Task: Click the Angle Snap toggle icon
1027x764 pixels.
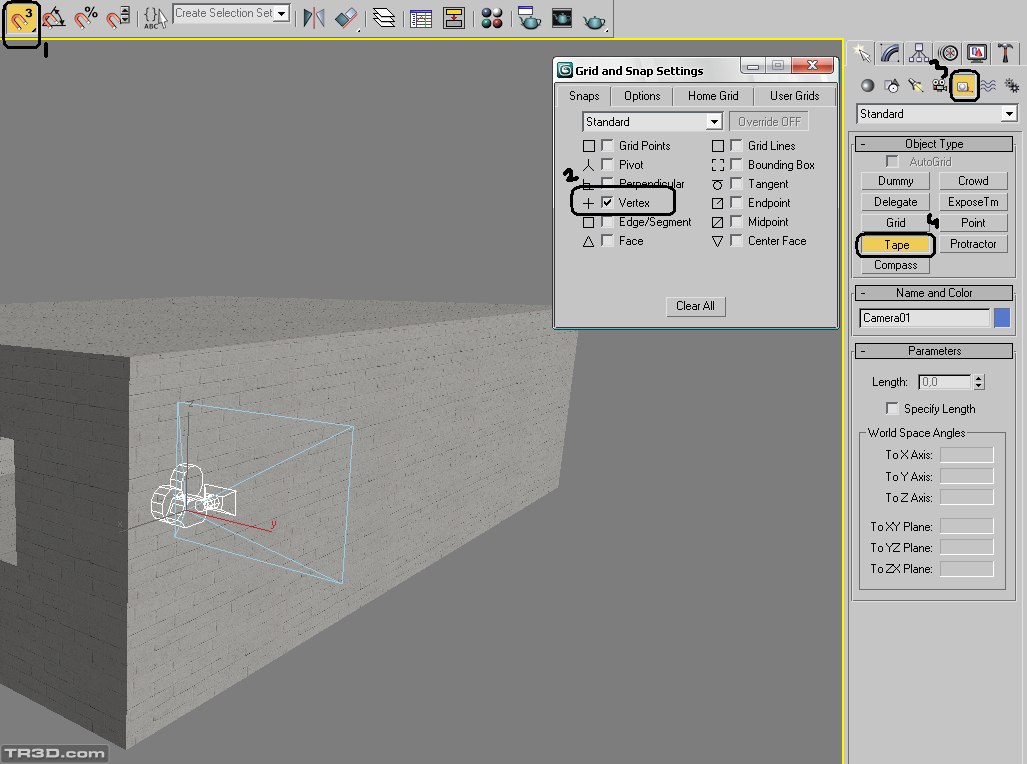Action: click(x=54, y=18)
